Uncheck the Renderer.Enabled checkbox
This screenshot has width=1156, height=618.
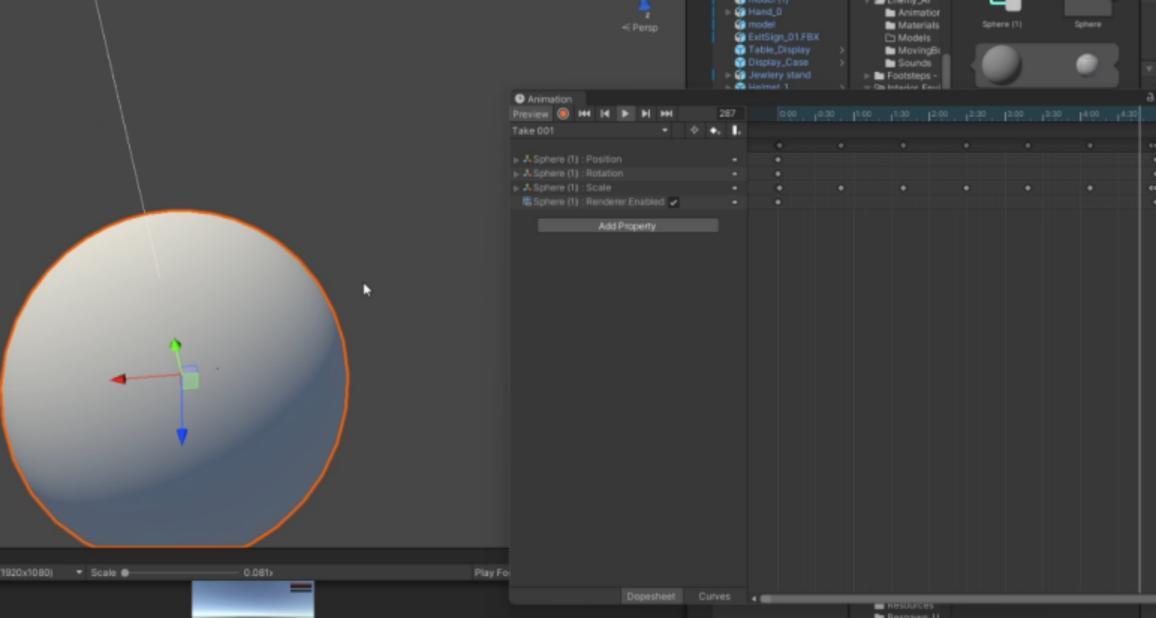coord(673,202)
